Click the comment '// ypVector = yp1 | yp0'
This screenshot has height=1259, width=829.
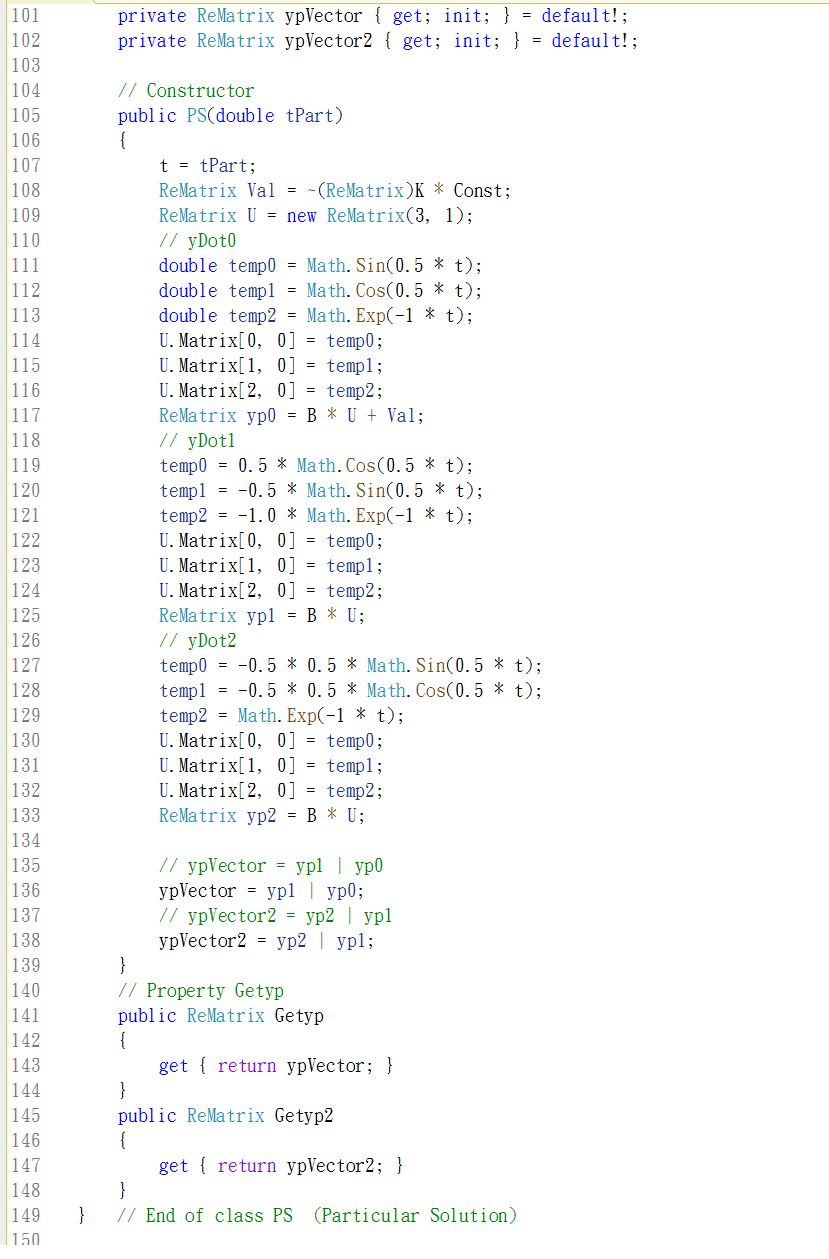point(271,866)
